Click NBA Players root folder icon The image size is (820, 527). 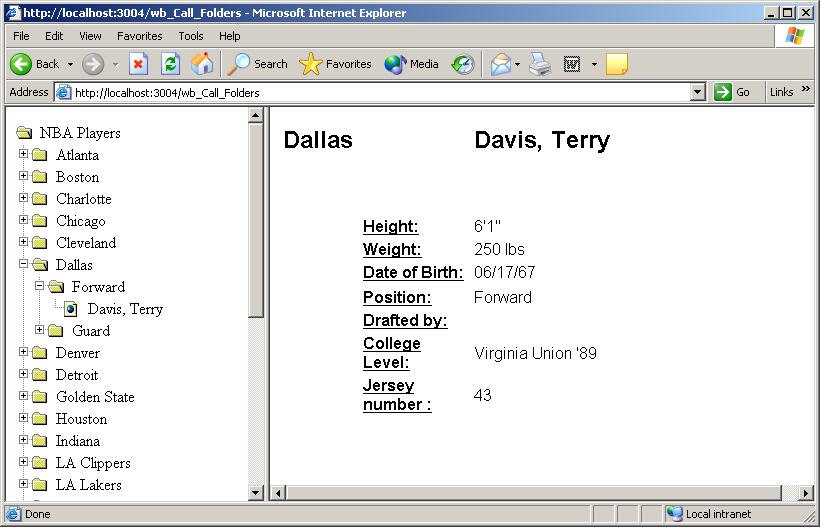point(24,133)
